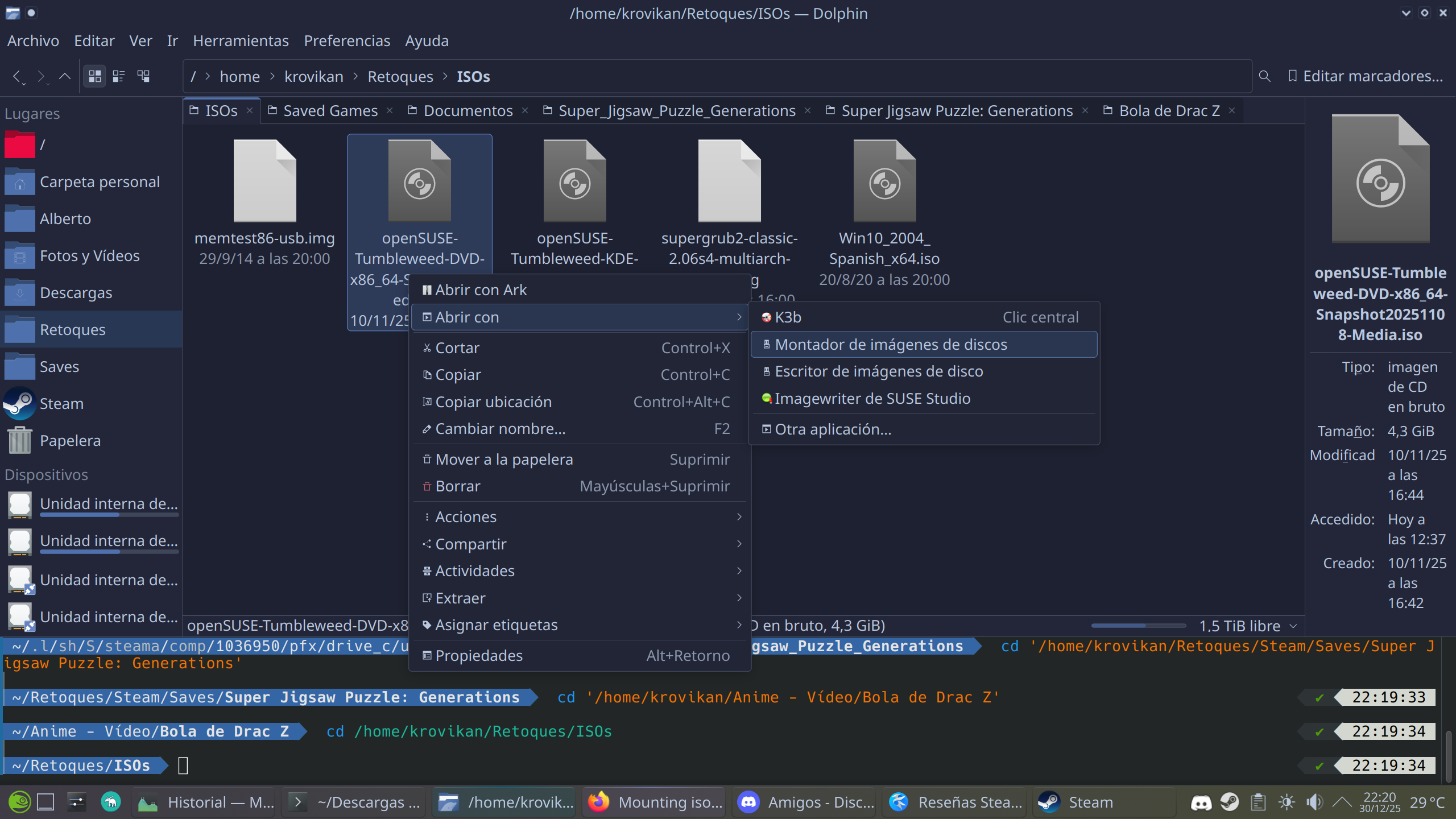This screenshot has height=819, width=1456.
Task: Open Papelera trash in sidebar
Action: pyautogui.click(x=69, y=441)
